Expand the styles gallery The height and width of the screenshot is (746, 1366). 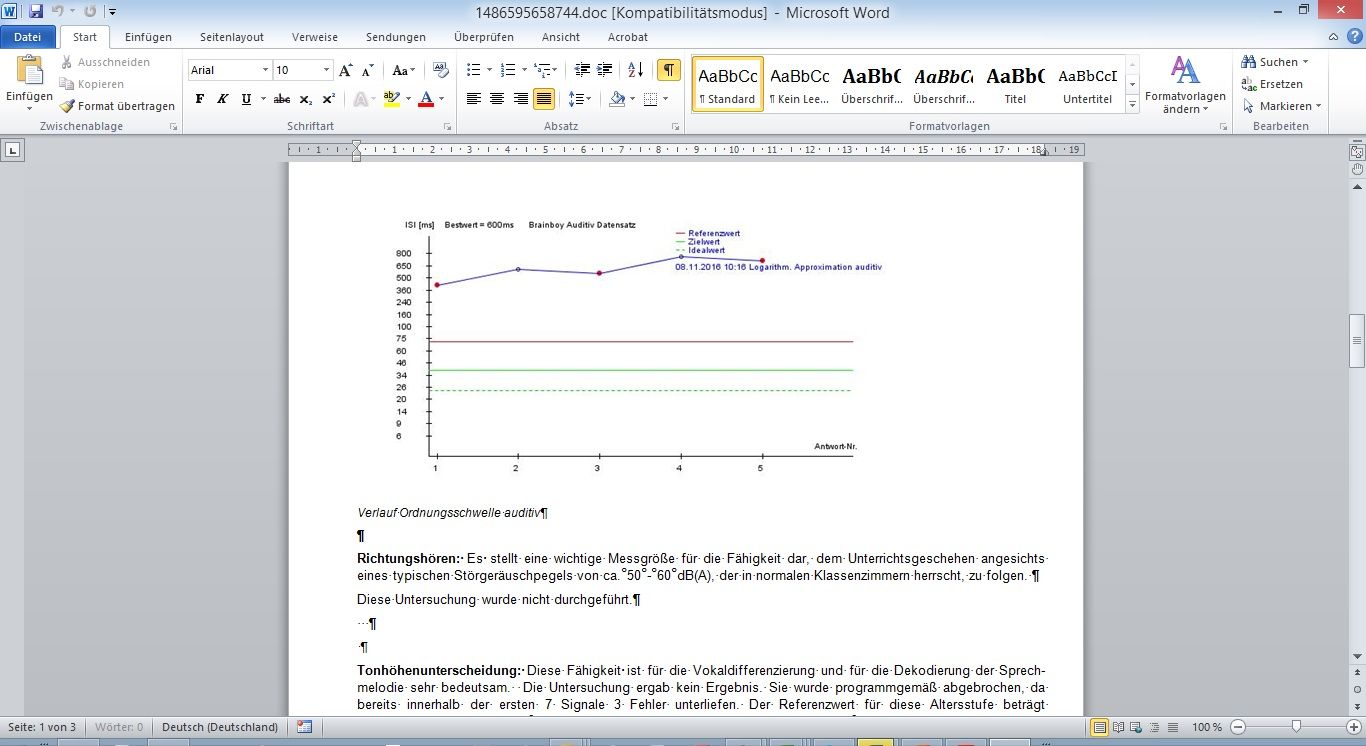[1132, 105]
